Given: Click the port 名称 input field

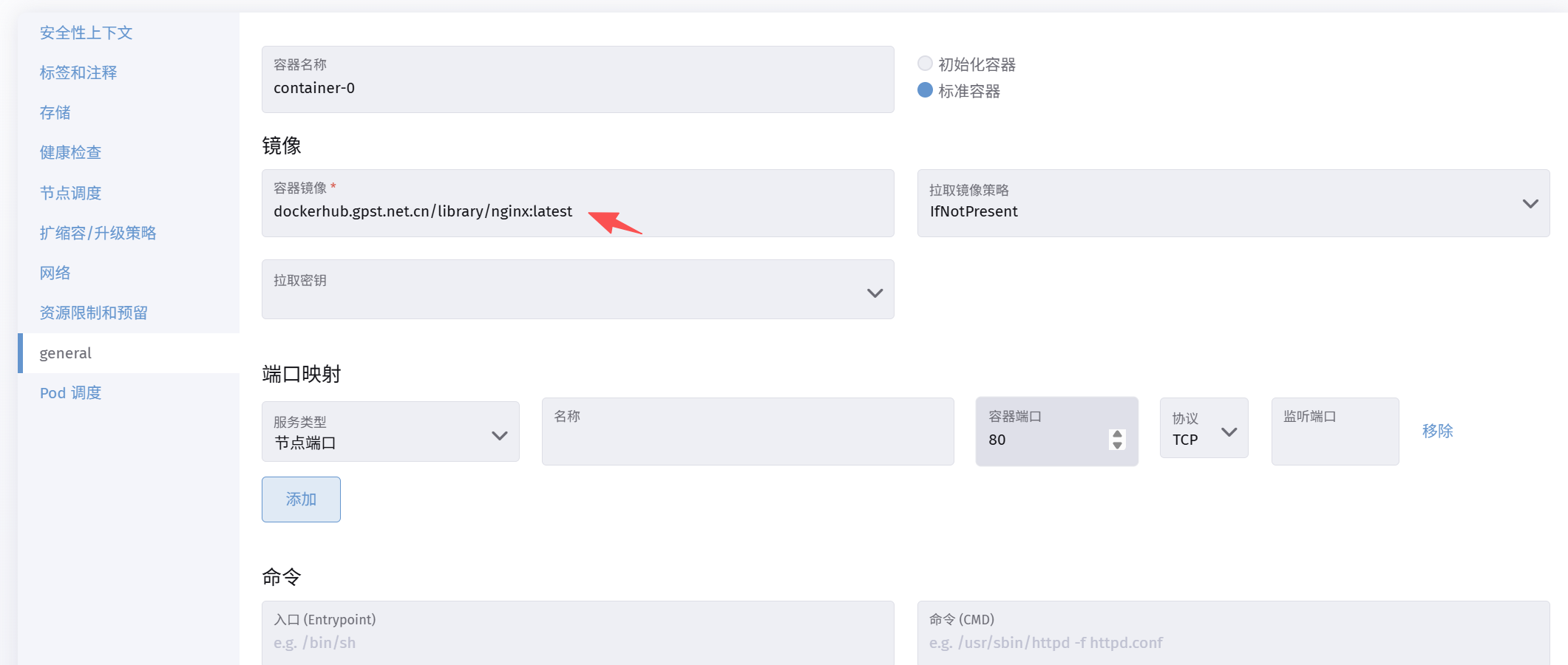Looking at the screenshot, I should click(x=747, y=432).
